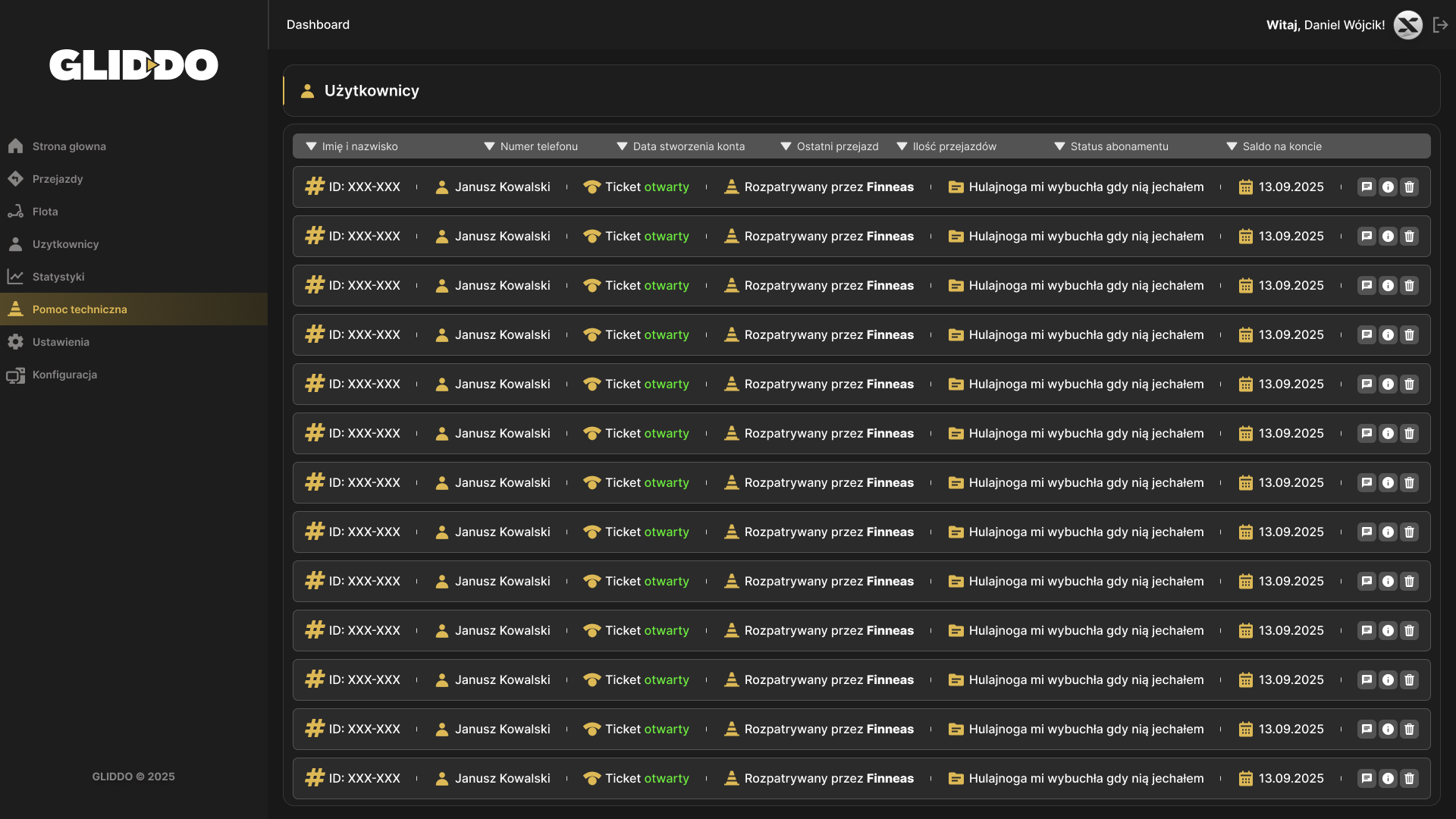Click the GLIDDO logo
This screenshot has width=1456, height=819.
pos(133,65)
